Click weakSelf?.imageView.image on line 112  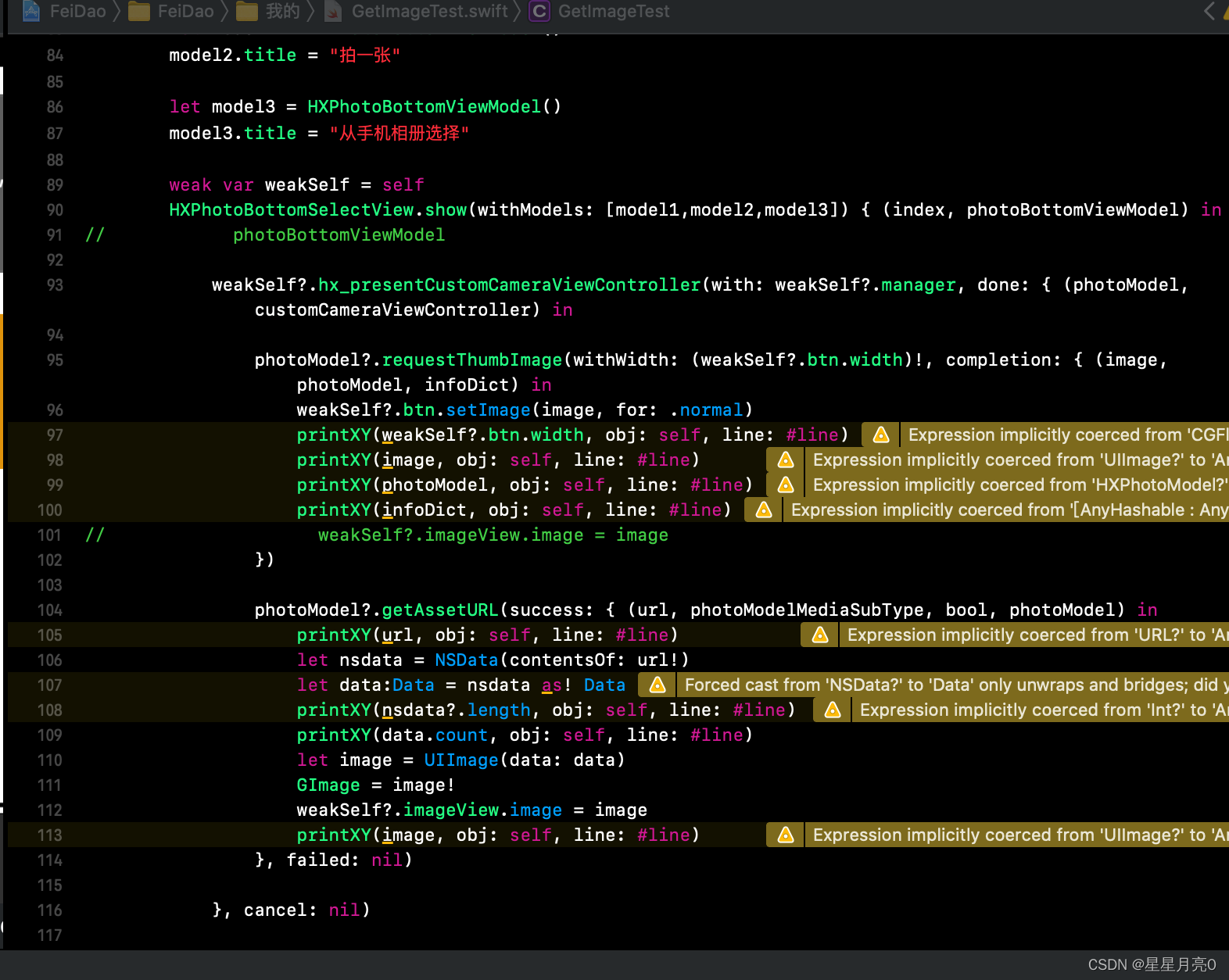tap(429, 810)
